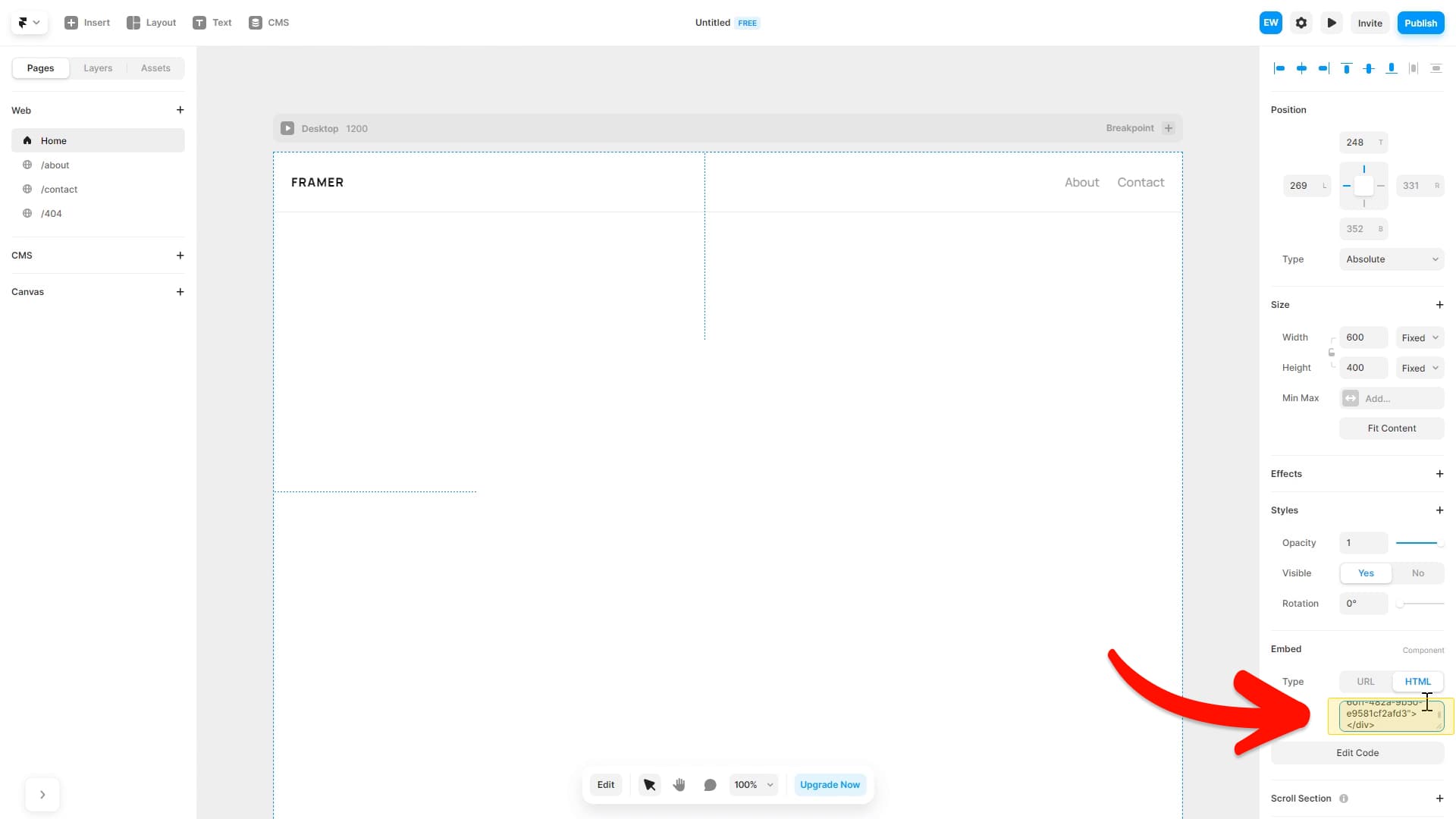Screen dimensions: 1456x819
Task: Switch to the Assets tab
Action: coord(155,68)
